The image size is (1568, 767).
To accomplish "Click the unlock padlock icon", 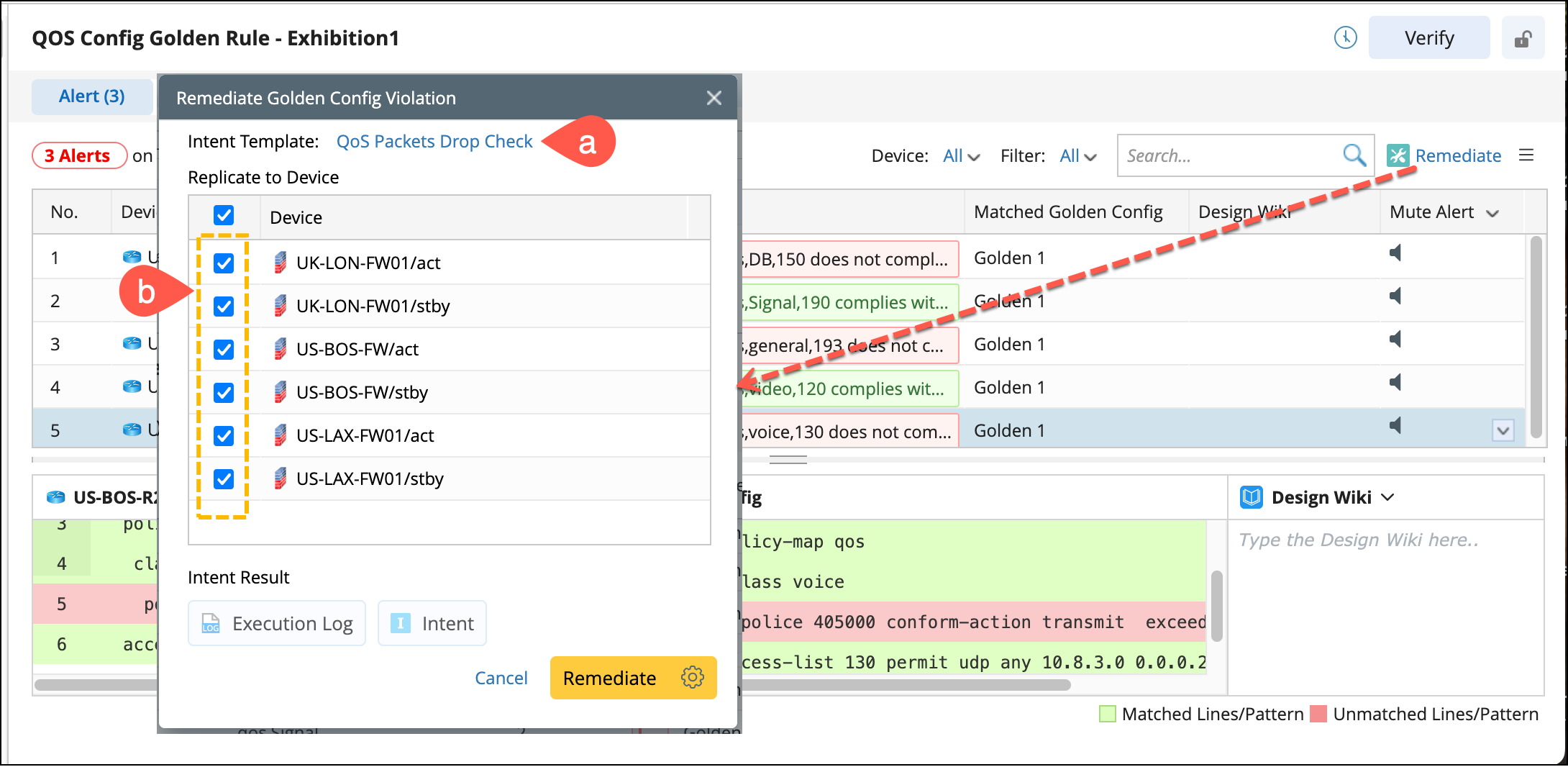I will point(1523,39).
